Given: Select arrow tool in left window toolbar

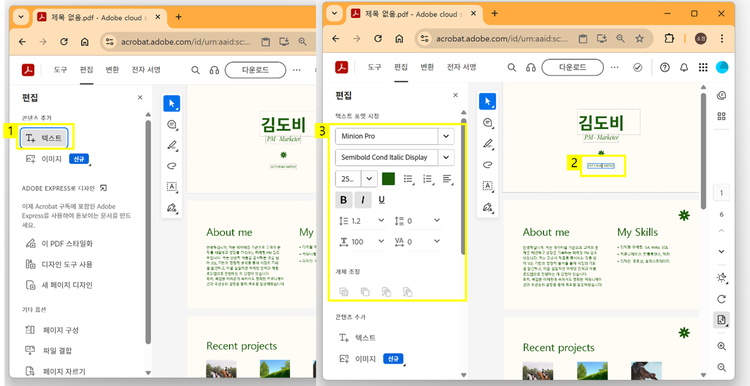Looking at the screenshot, I should [172, 103].
